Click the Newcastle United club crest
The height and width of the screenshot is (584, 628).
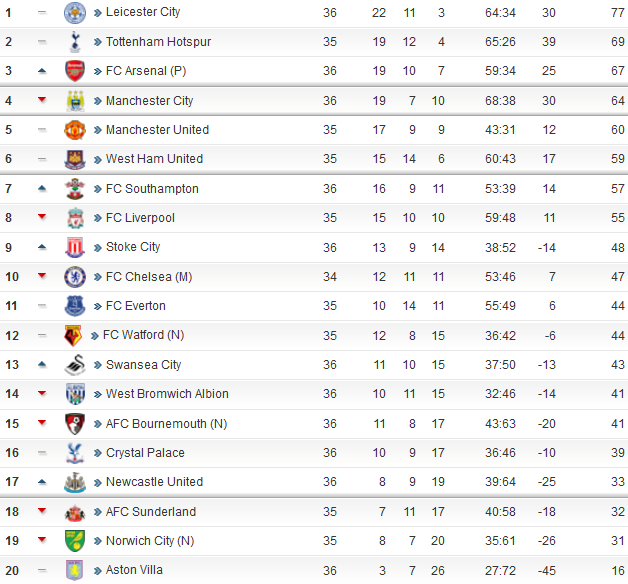[x=75, y=482]
